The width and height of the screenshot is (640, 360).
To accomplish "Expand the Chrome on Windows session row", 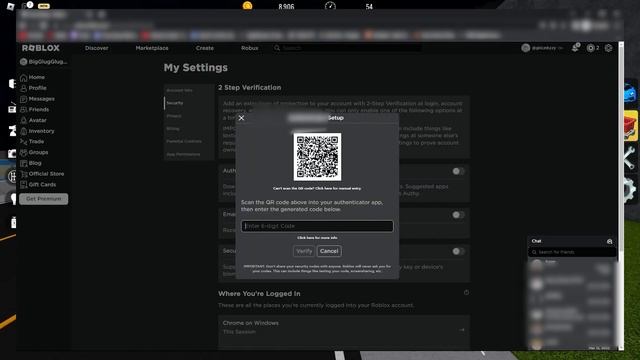I will point(462,329).
